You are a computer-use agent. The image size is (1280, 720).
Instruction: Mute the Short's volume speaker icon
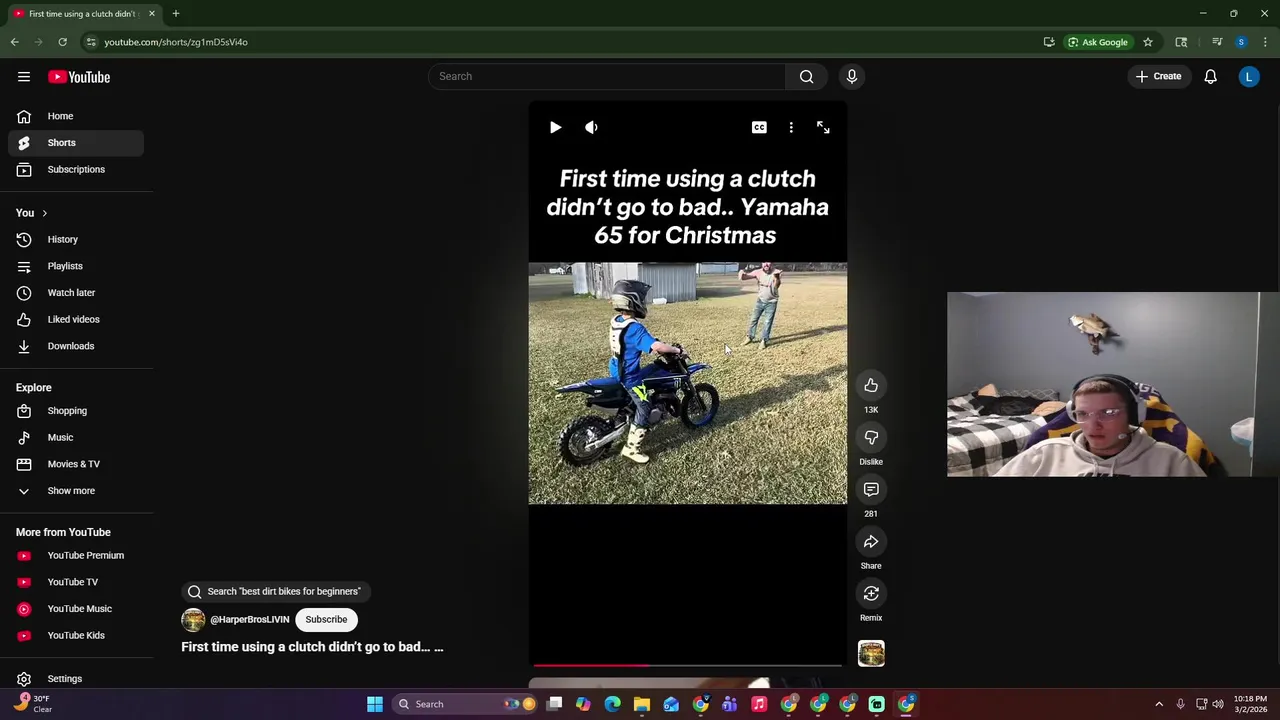tap(591, 127)
